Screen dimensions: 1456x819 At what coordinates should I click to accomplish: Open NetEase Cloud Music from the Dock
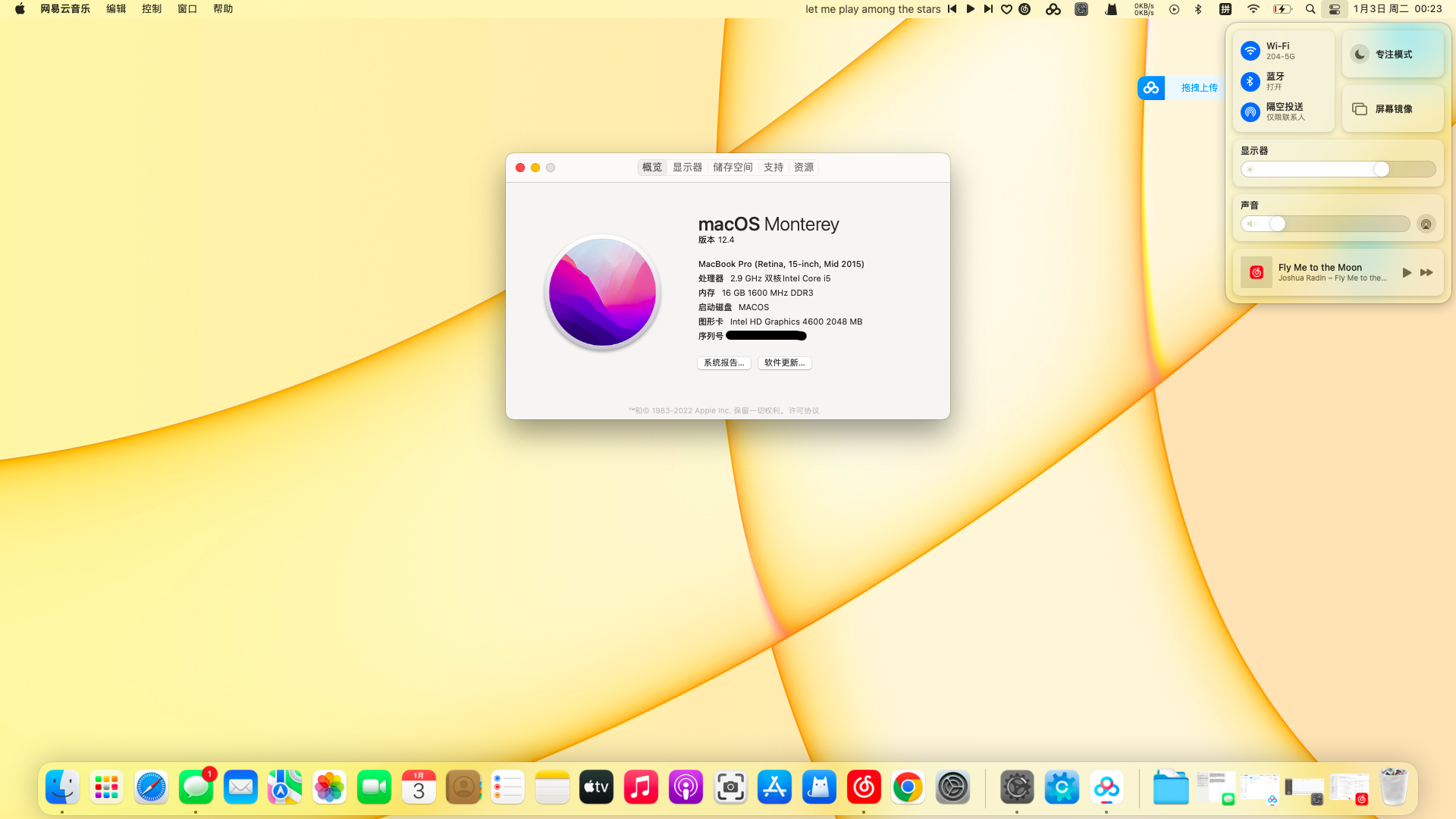(x=864, y=786)
